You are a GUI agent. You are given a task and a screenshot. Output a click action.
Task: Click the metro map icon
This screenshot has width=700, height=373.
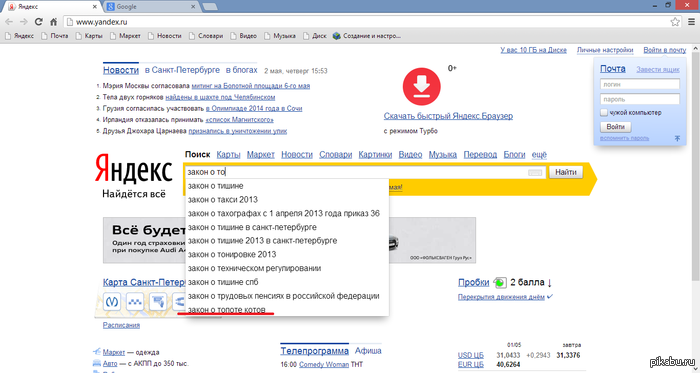pos(112,302)
